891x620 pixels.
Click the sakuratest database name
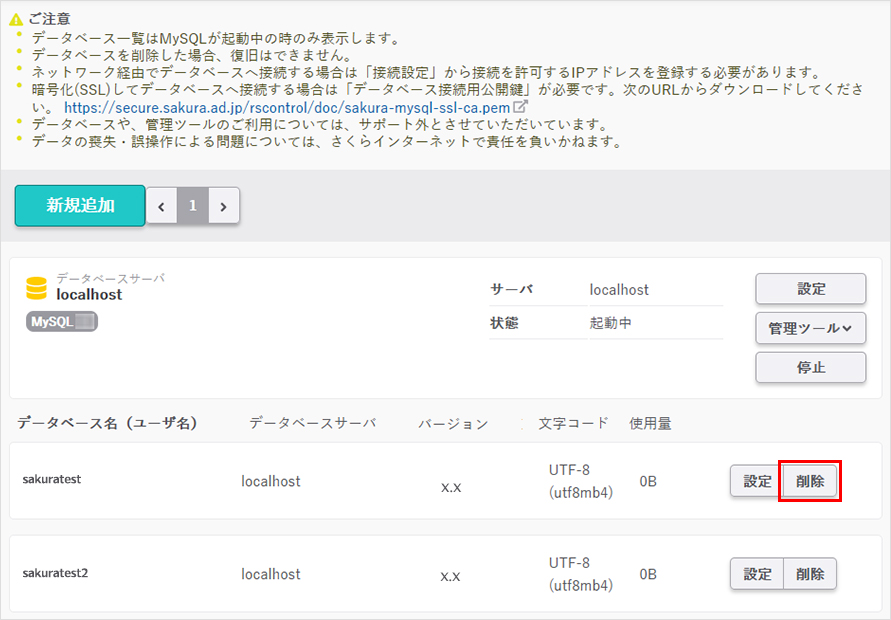(x=52, y=479)
